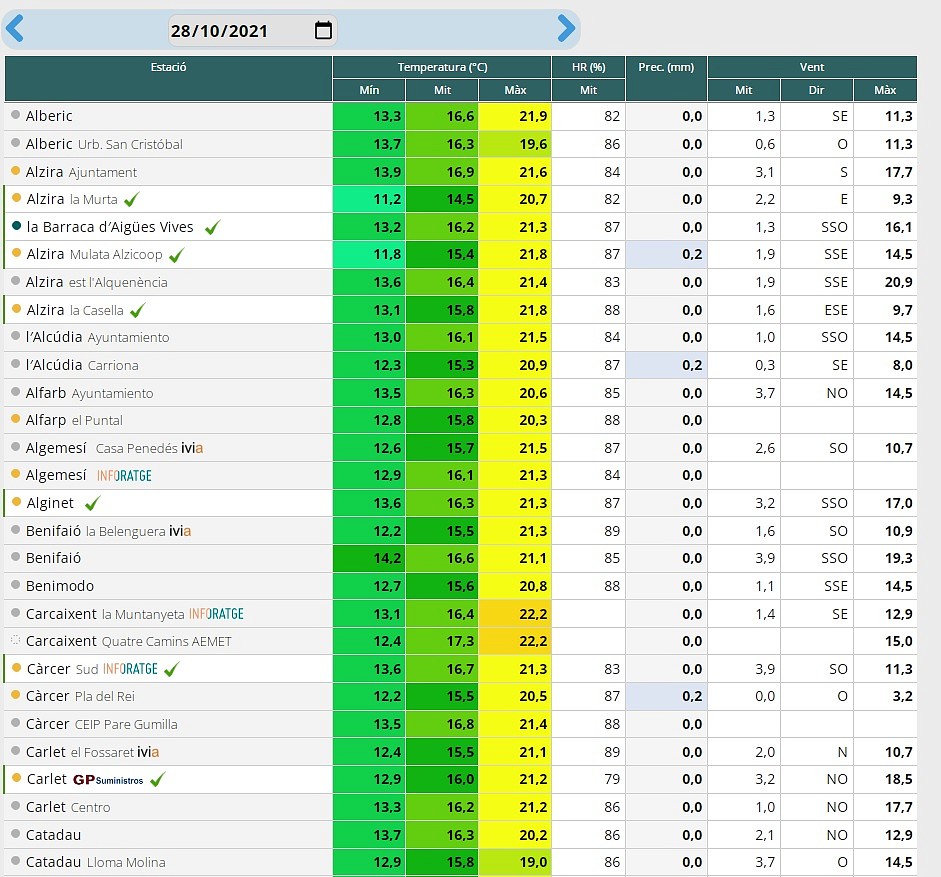
Task: Open the Alzira est l'Alquenència station
Action: (x=97, y=282)
